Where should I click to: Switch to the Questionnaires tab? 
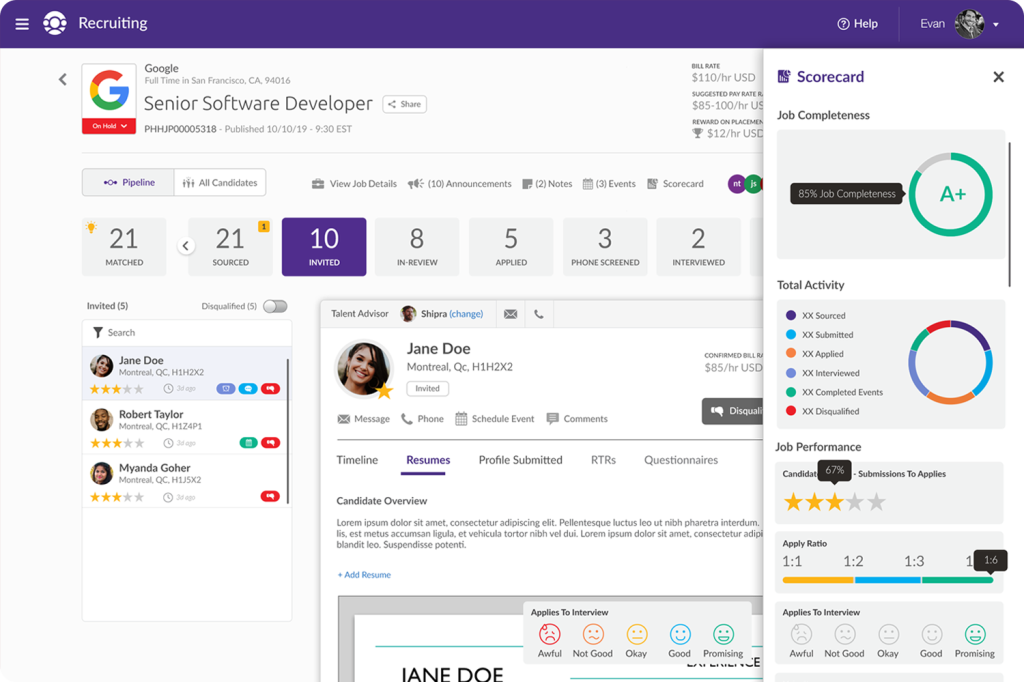click(x=680, y=460)
